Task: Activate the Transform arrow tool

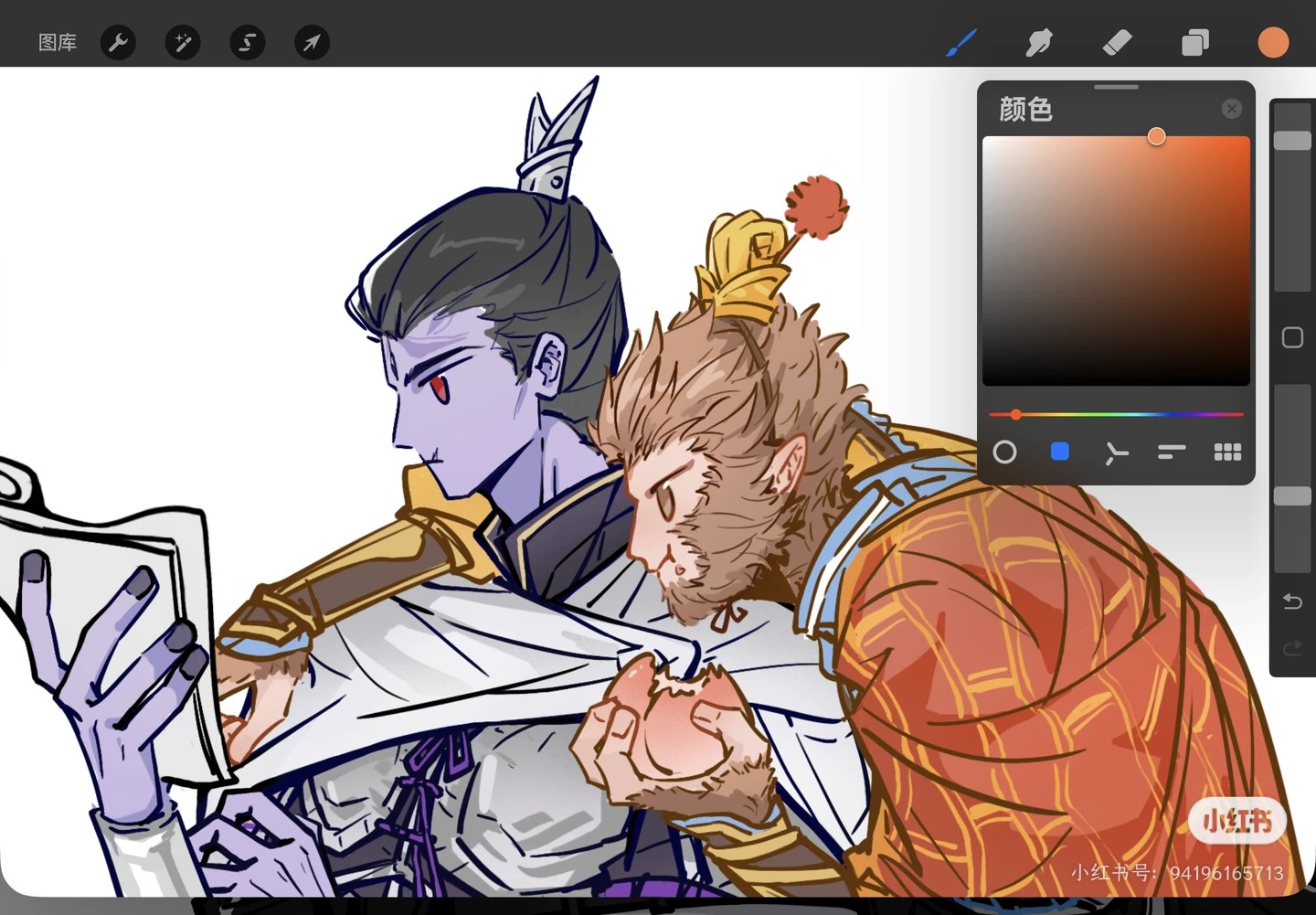Action: 312,43
